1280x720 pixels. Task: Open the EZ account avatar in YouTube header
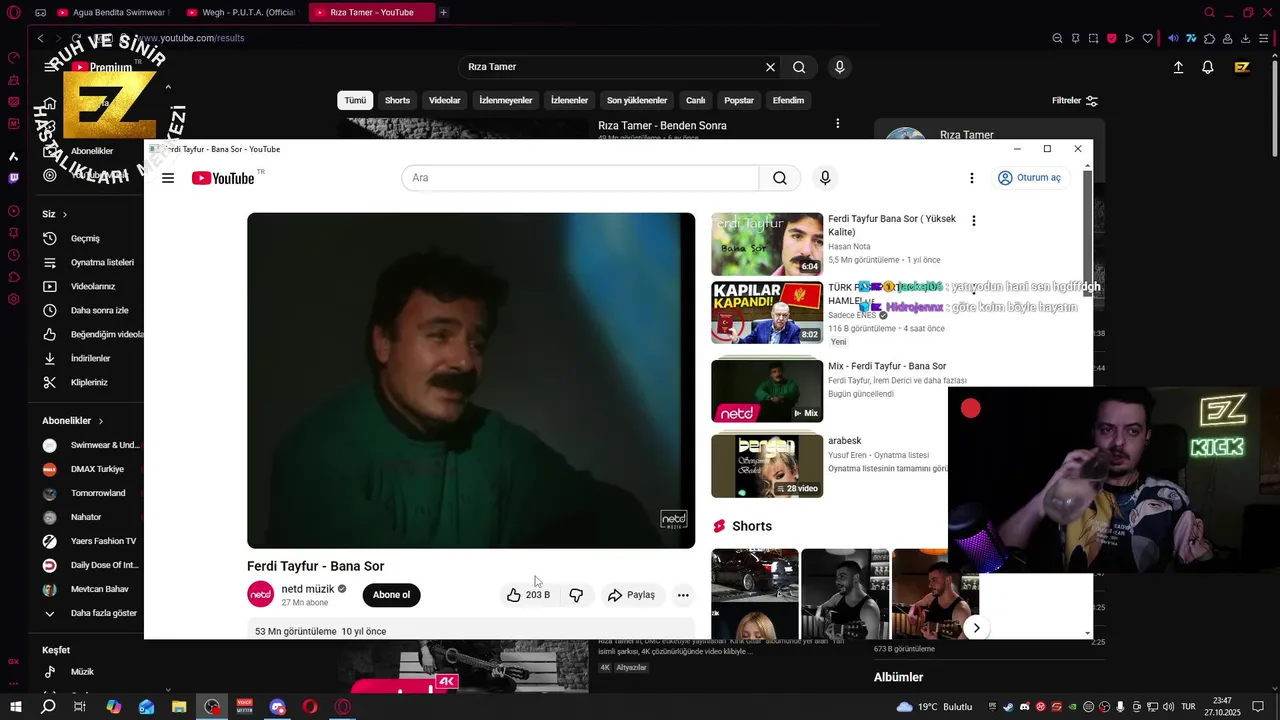[1242, 67]
